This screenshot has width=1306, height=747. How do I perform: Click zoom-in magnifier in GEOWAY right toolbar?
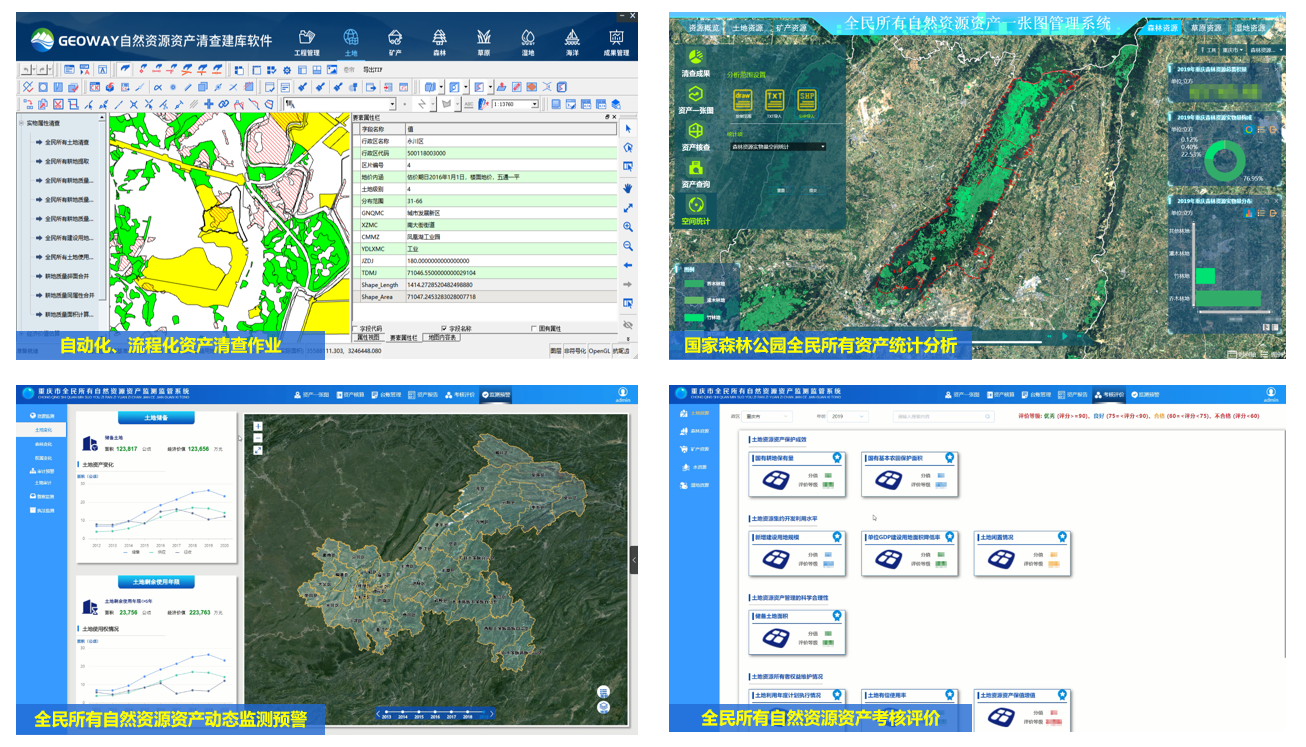point(628,227)
